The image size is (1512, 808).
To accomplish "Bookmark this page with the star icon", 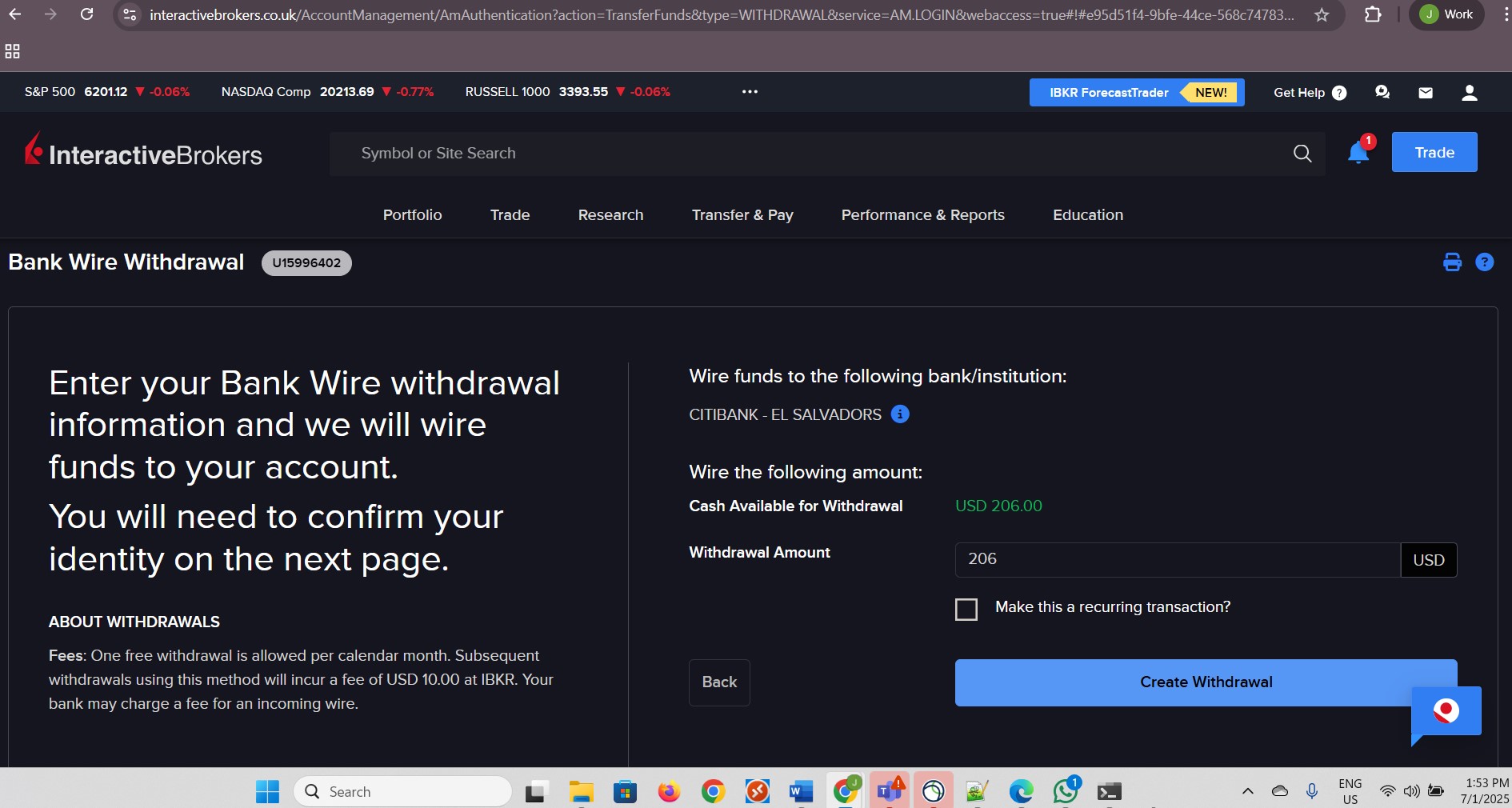I will point(1322,14).
